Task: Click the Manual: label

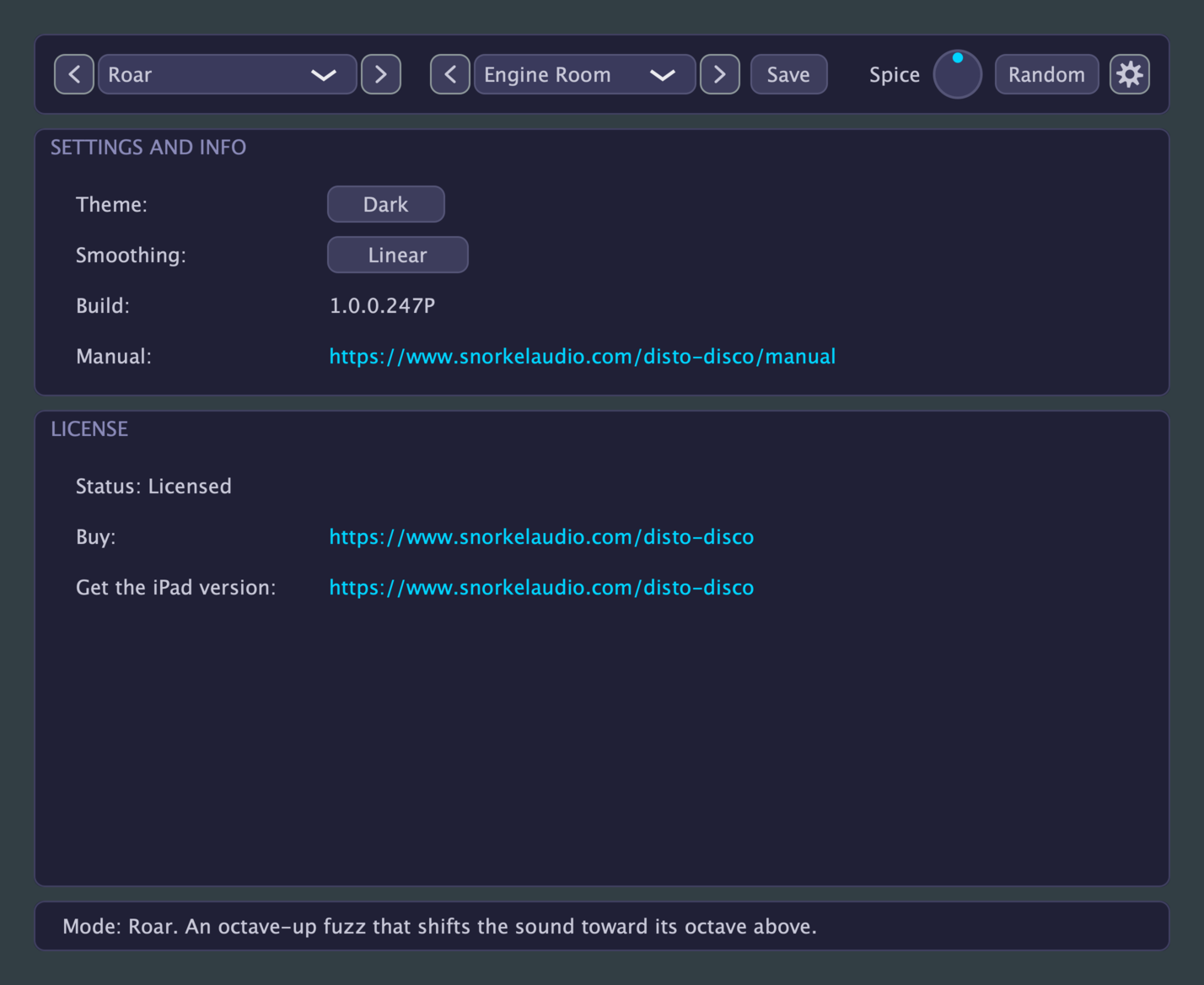Action: click(x=114, y=357)
